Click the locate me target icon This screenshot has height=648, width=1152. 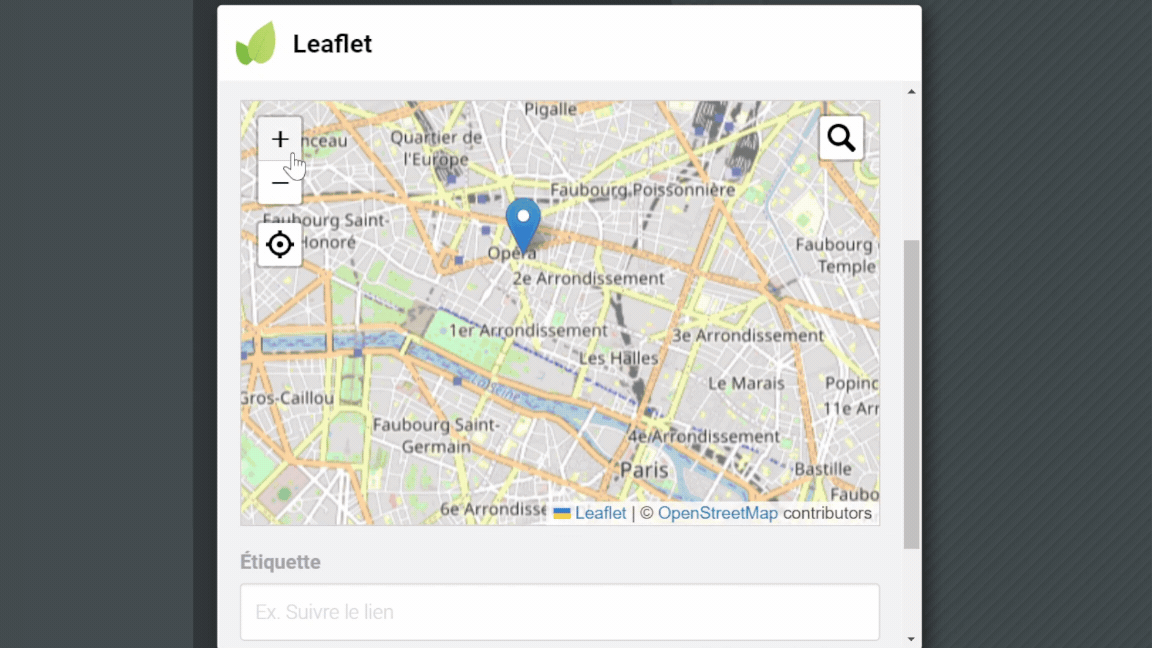[x=280, y=244]
